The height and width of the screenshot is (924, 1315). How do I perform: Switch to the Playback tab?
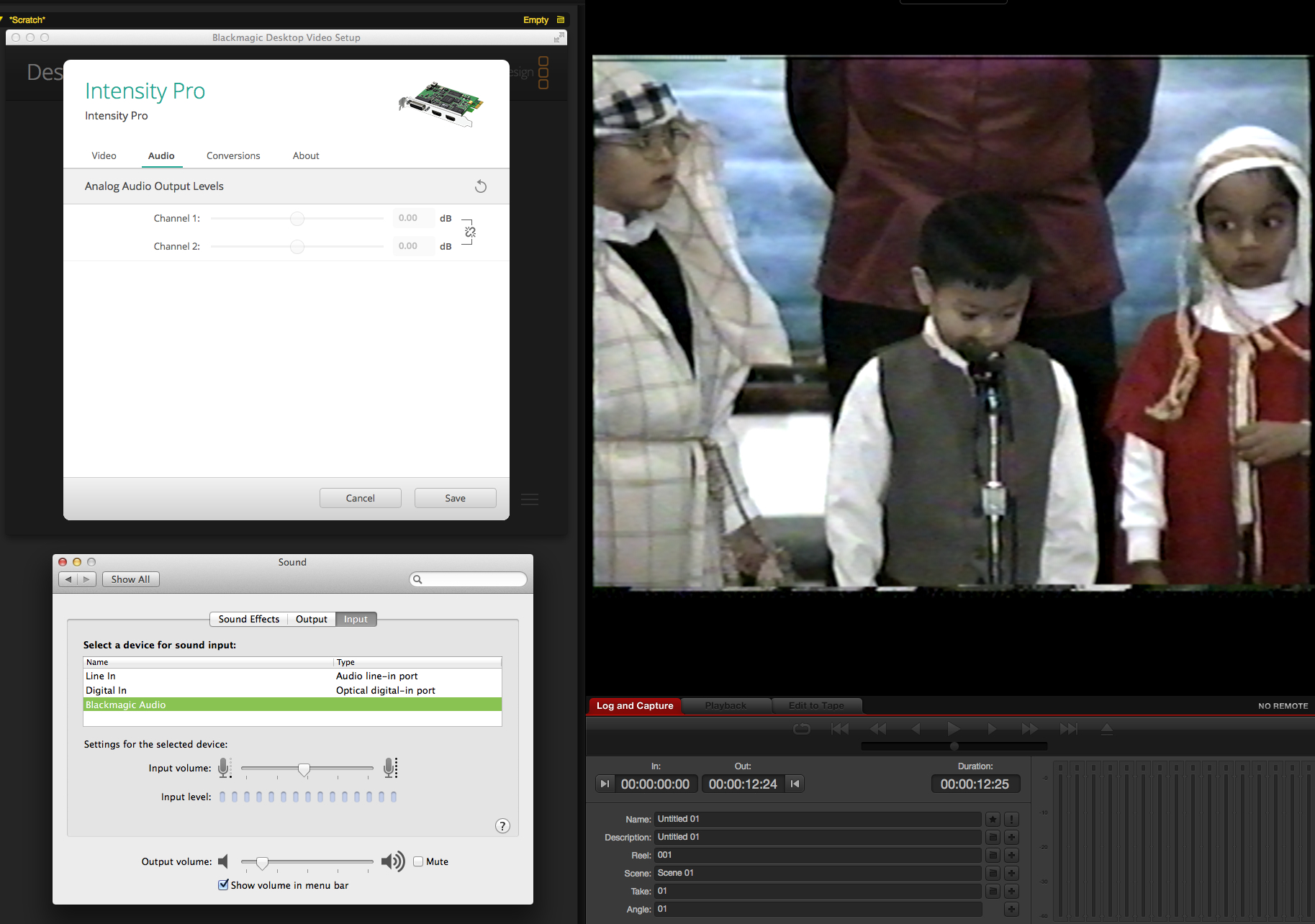726,705
